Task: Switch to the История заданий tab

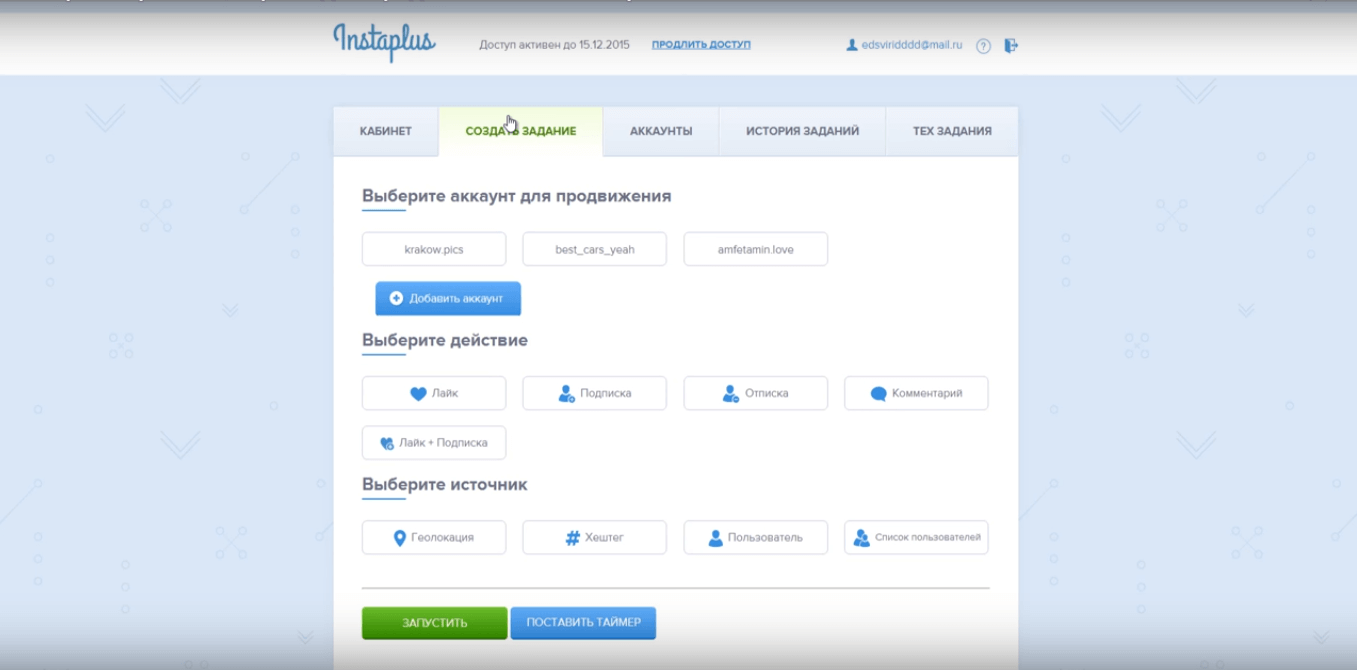Action: 802,131
